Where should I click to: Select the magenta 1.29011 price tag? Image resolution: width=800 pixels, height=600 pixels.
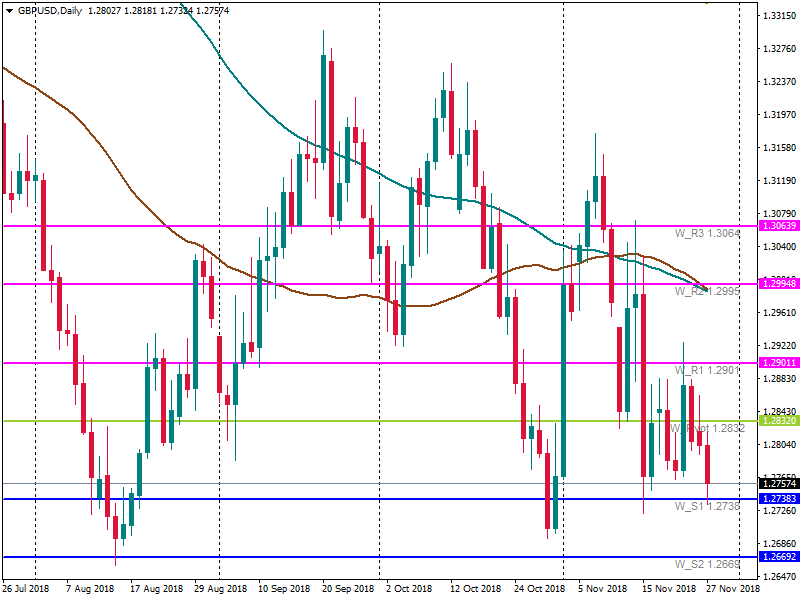point(777,363)
